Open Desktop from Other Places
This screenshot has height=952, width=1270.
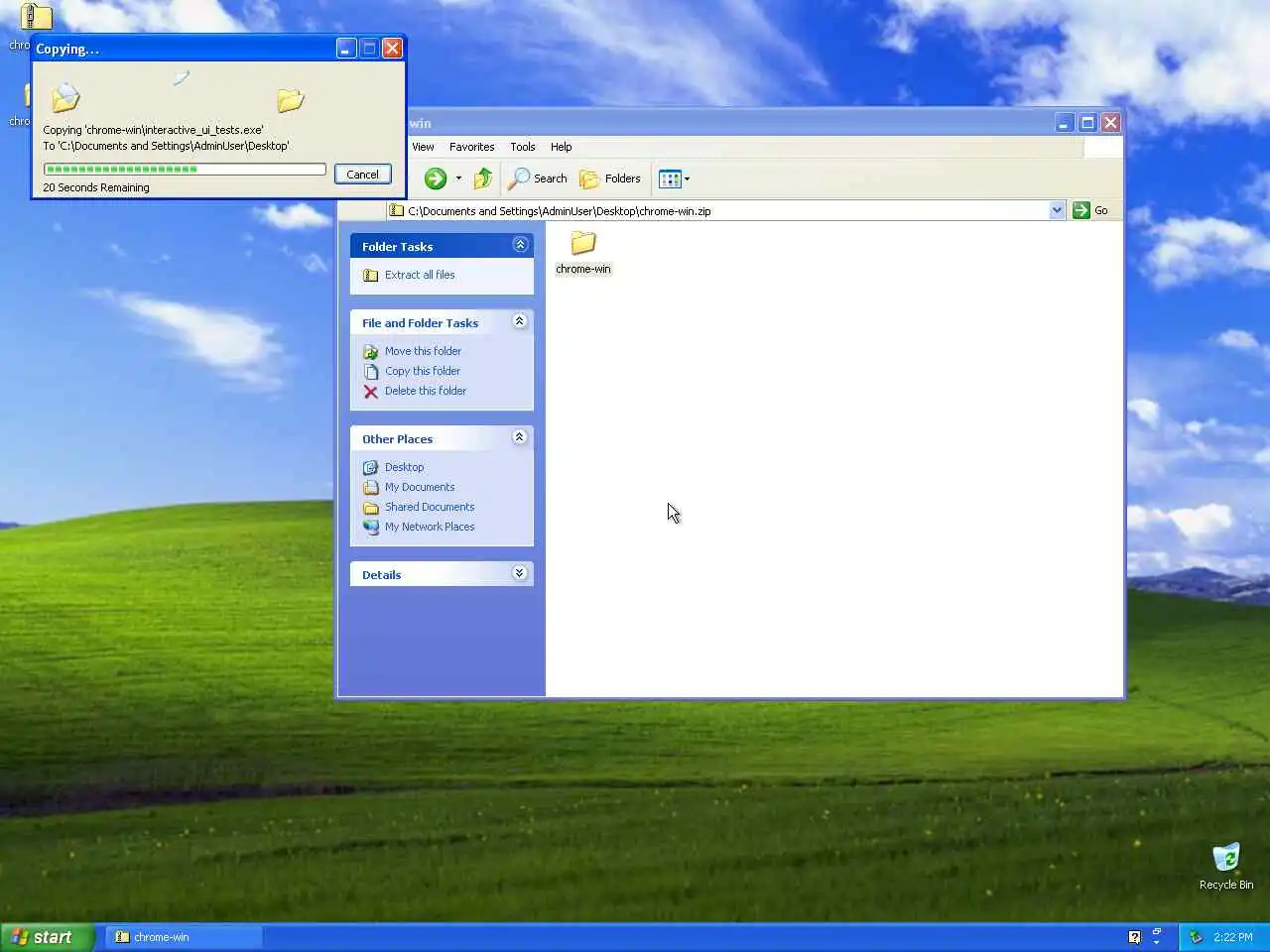coord(404,467)
